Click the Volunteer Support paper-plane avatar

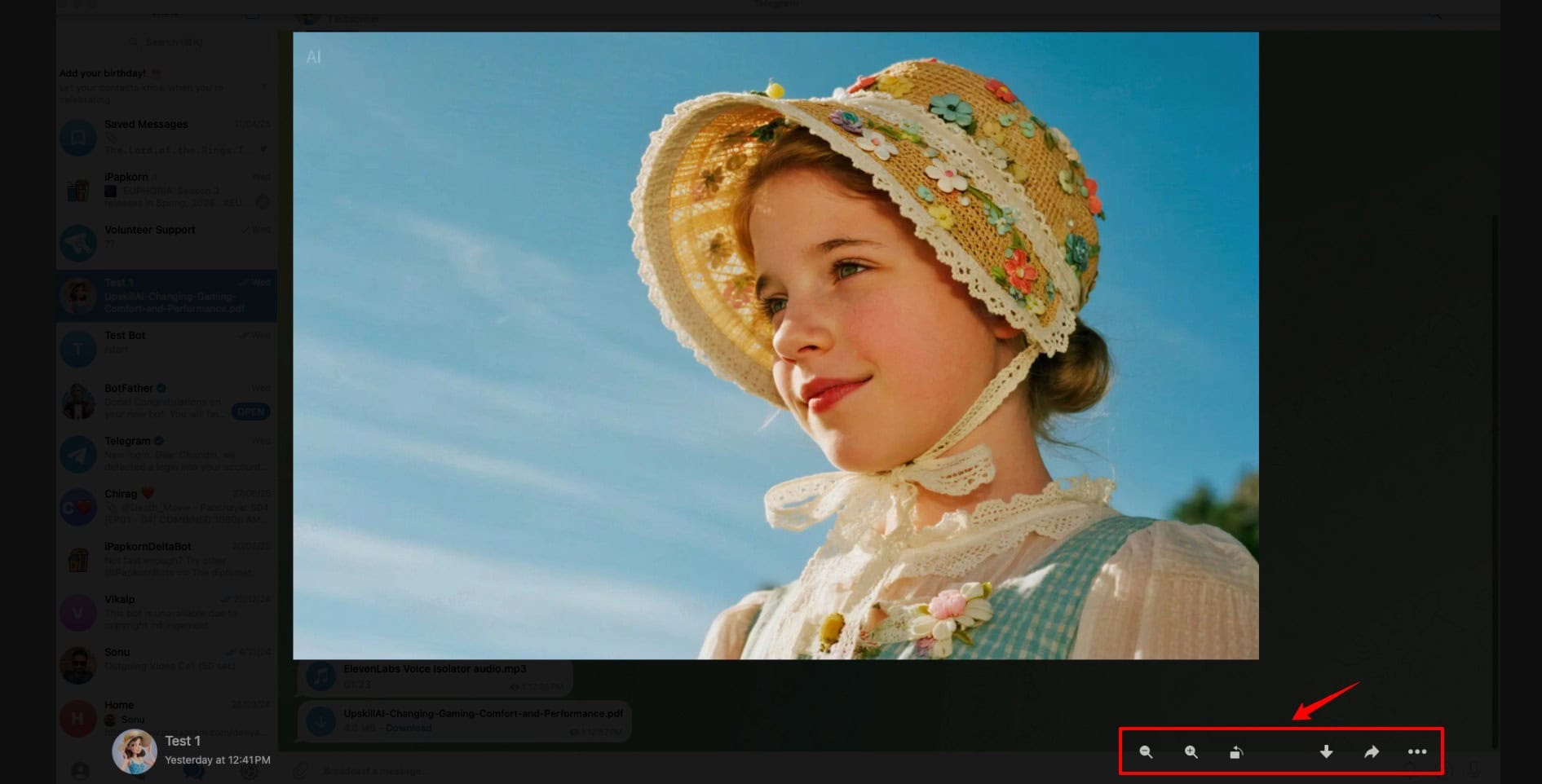point(78,243)
